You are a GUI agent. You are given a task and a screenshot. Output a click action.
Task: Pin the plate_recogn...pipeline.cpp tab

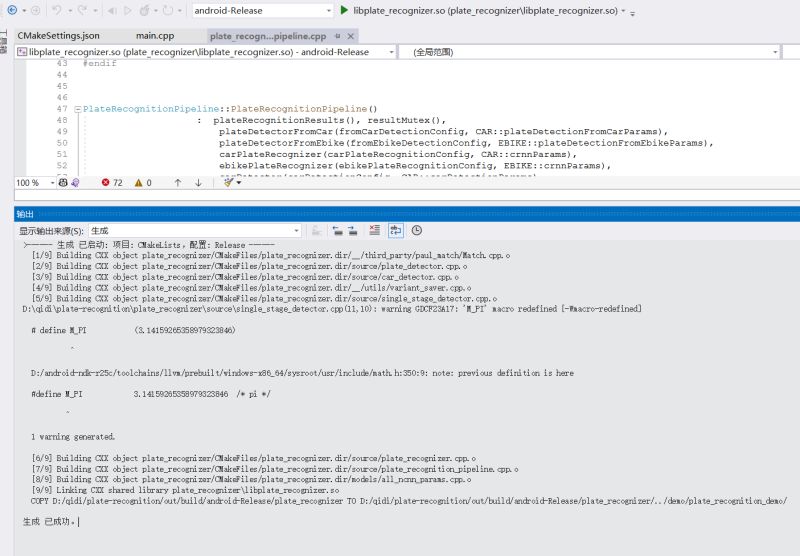[338, 36]
